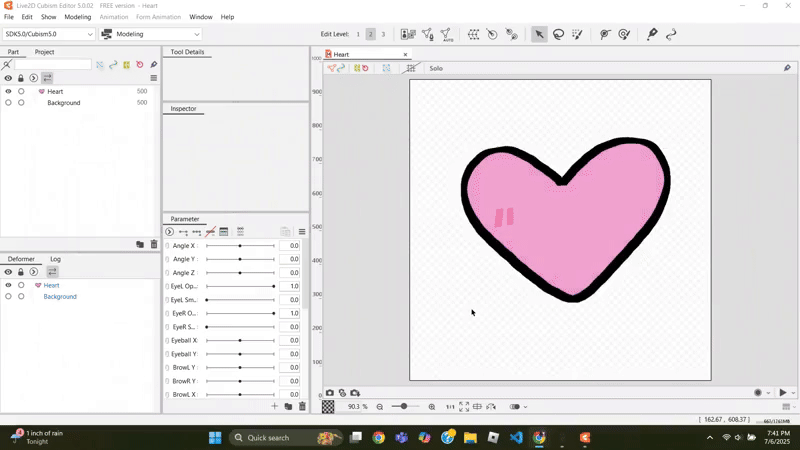Viewport: 800px width, 450px height.
Task: Open the Automatic Mesh Generator tool
Action: pyautogui.click(x=446, y=34)
